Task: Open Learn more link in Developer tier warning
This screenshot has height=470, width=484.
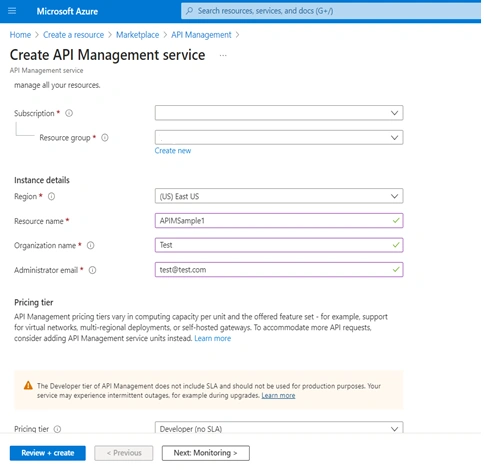Action: (x=278, y=395)
